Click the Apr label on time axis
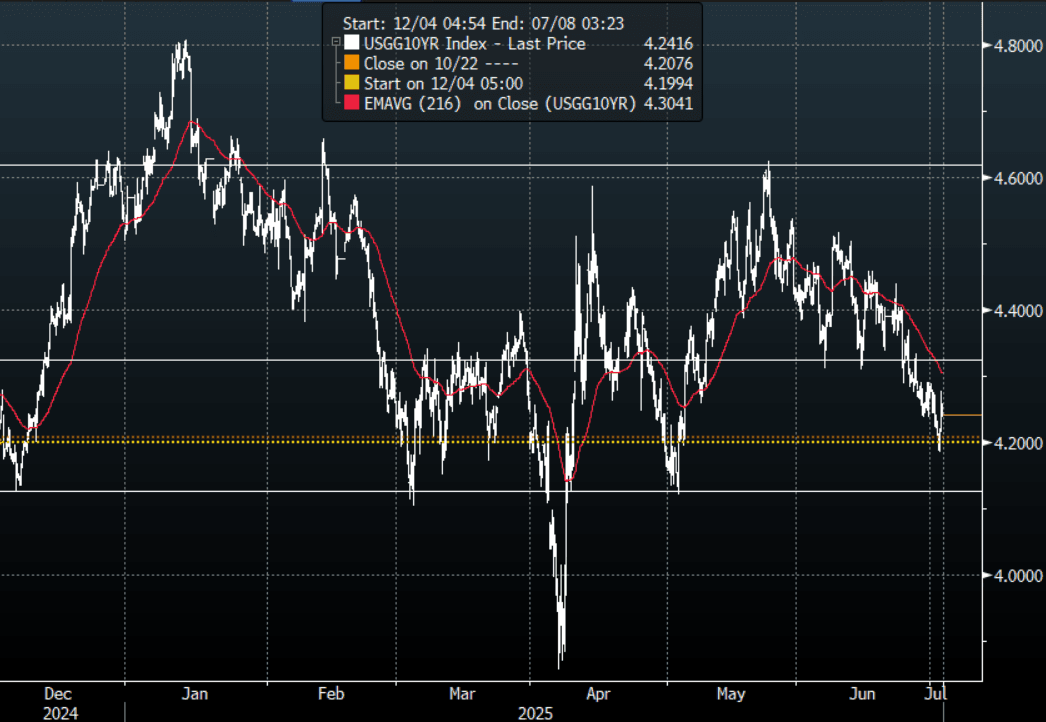1046x722 pixels. (597, 694)
